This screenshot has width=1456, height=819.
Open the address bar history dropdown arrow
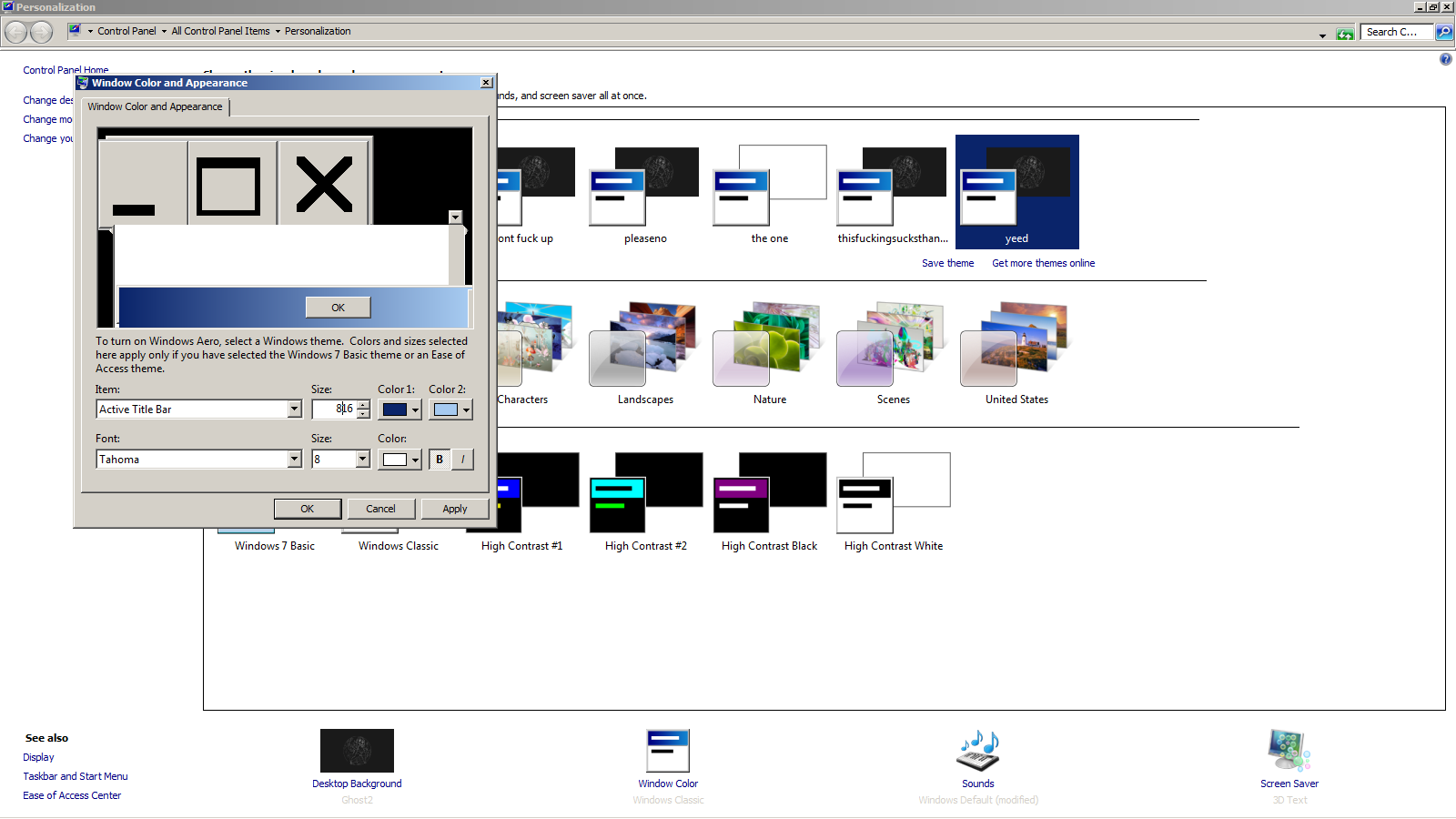point(1322,35)
